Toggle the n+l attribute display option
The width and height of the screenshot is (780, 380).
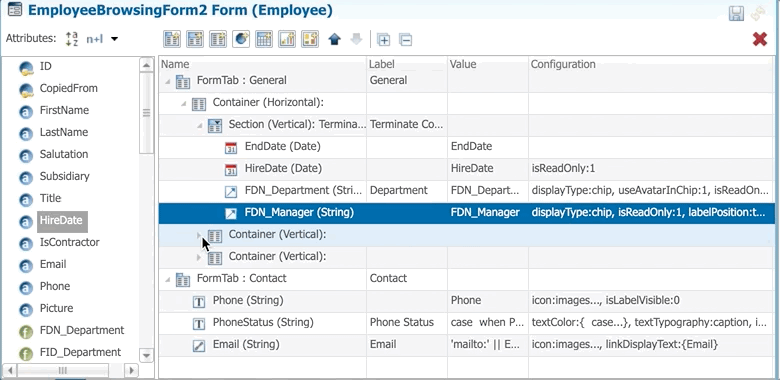95,39
